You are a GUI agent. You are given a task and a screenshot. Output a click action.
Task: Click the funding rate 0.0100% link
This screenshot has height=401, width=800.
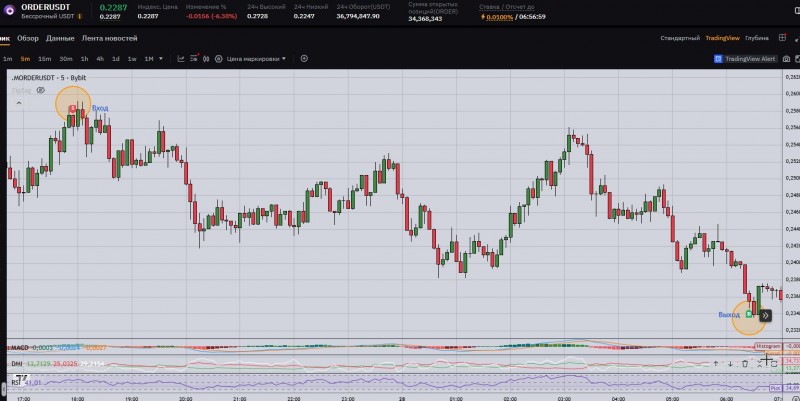(499, 17)
